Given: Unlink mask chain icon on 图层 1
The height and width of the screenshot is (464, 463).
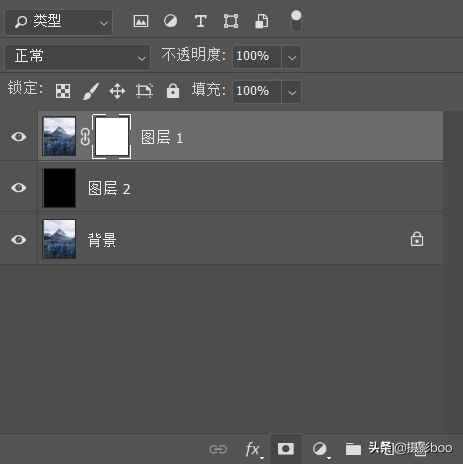Looking at the screenshot, I should 85,137.
